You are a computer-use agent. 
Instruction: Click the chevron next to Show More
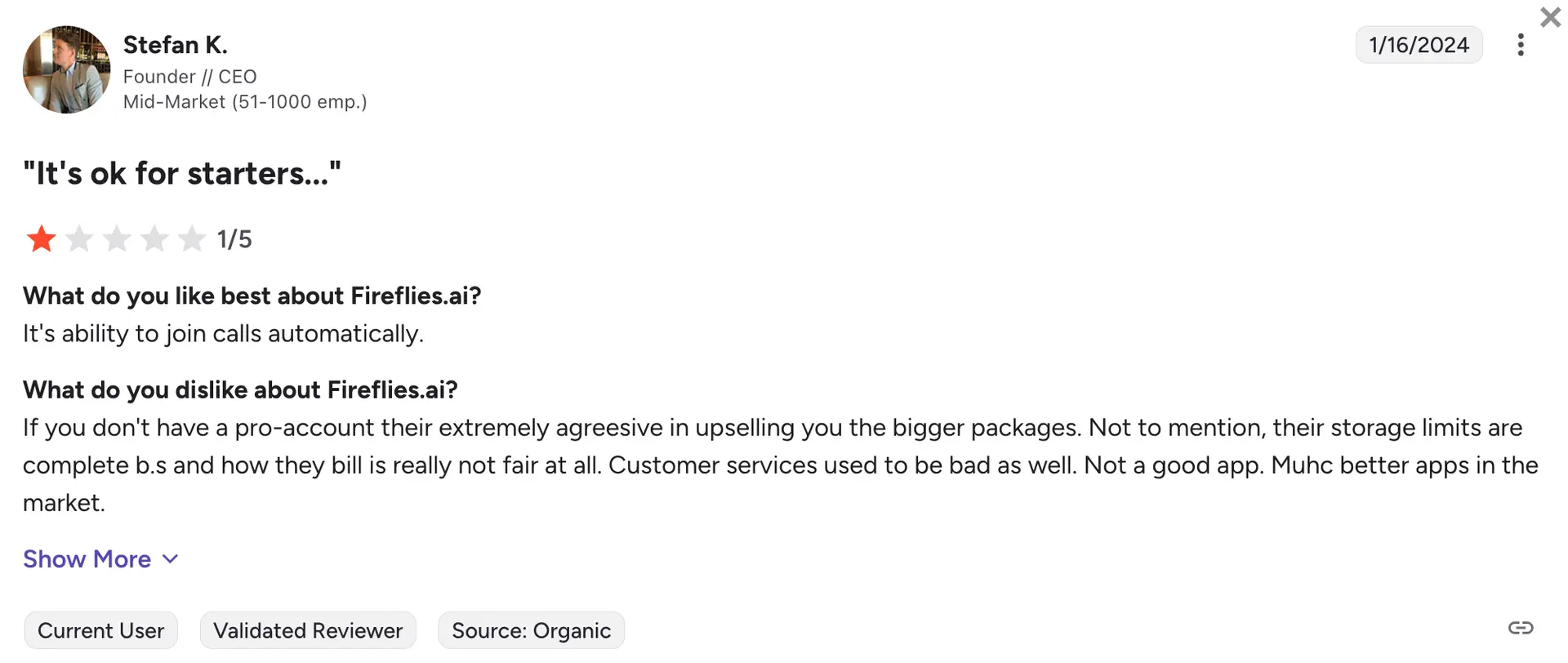click(171, 559)
